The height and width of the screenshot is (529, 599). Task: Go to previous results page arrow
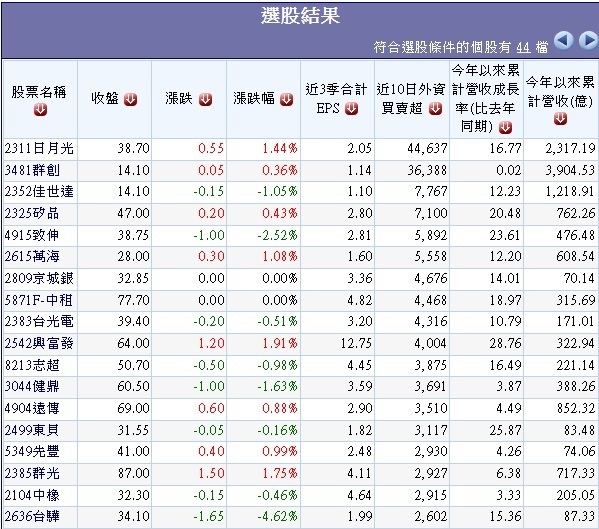563,41
